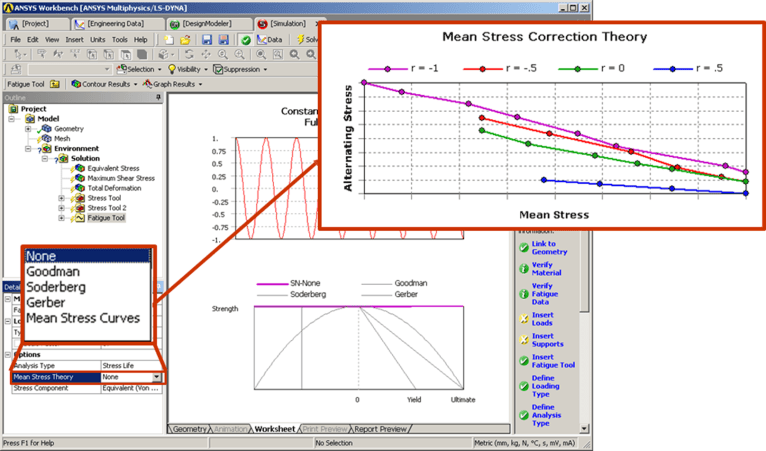Expand the Stress Tool 2 node
Screen dimensions: 766x451
61,208
